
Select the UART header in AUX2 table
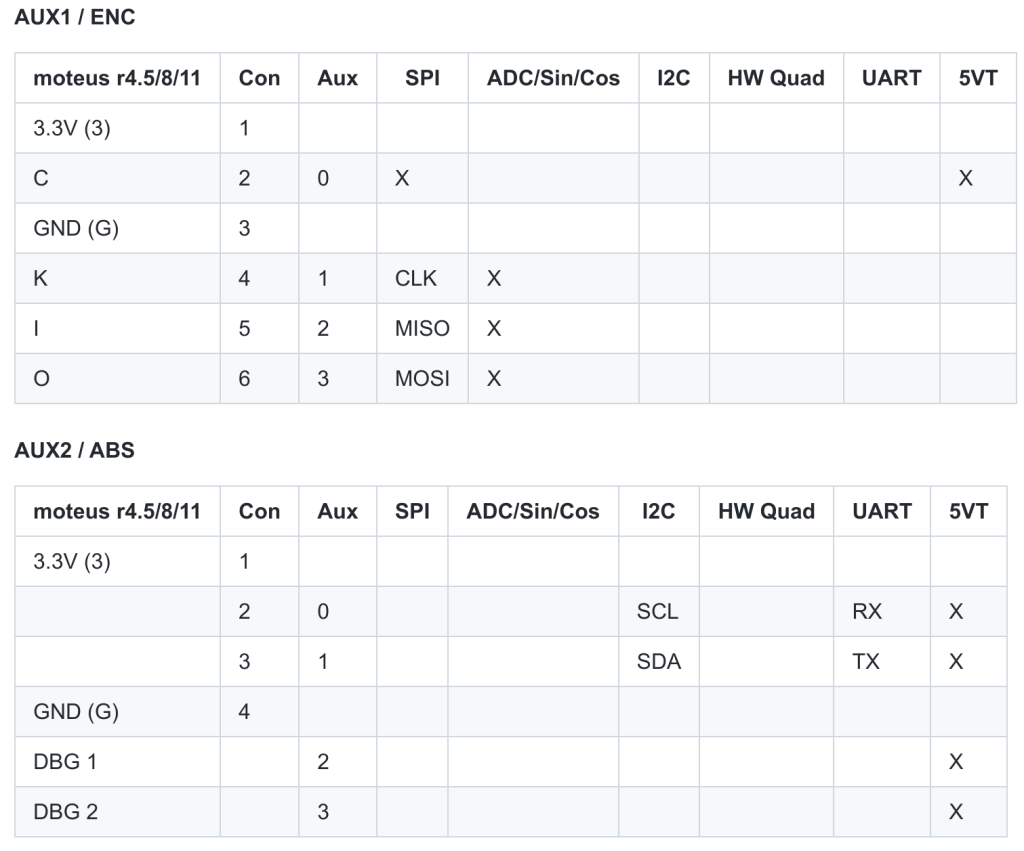pos(881,511)
